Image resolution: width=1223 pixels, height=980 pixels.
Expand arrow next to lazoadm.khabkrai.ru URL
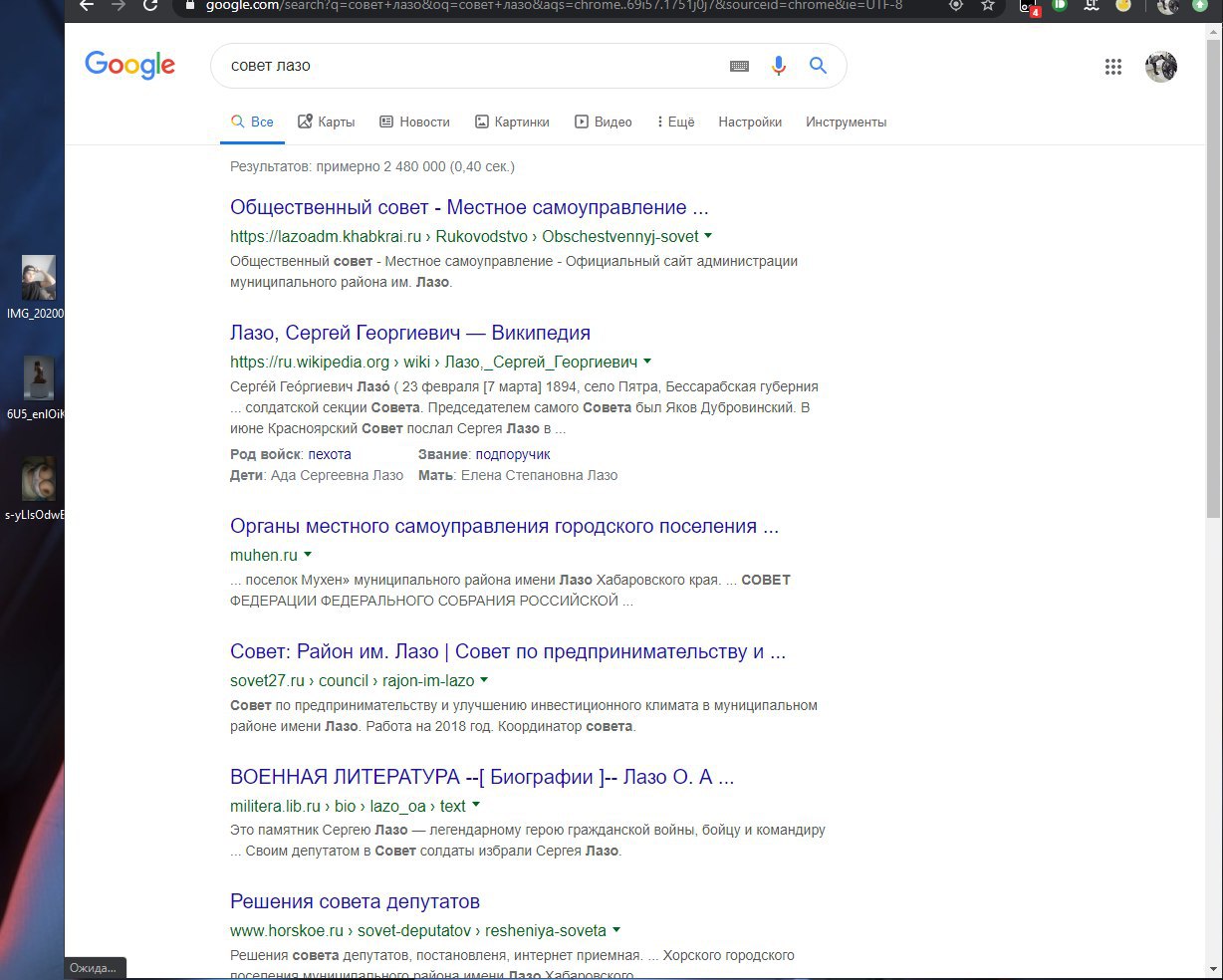pos(708,236)
